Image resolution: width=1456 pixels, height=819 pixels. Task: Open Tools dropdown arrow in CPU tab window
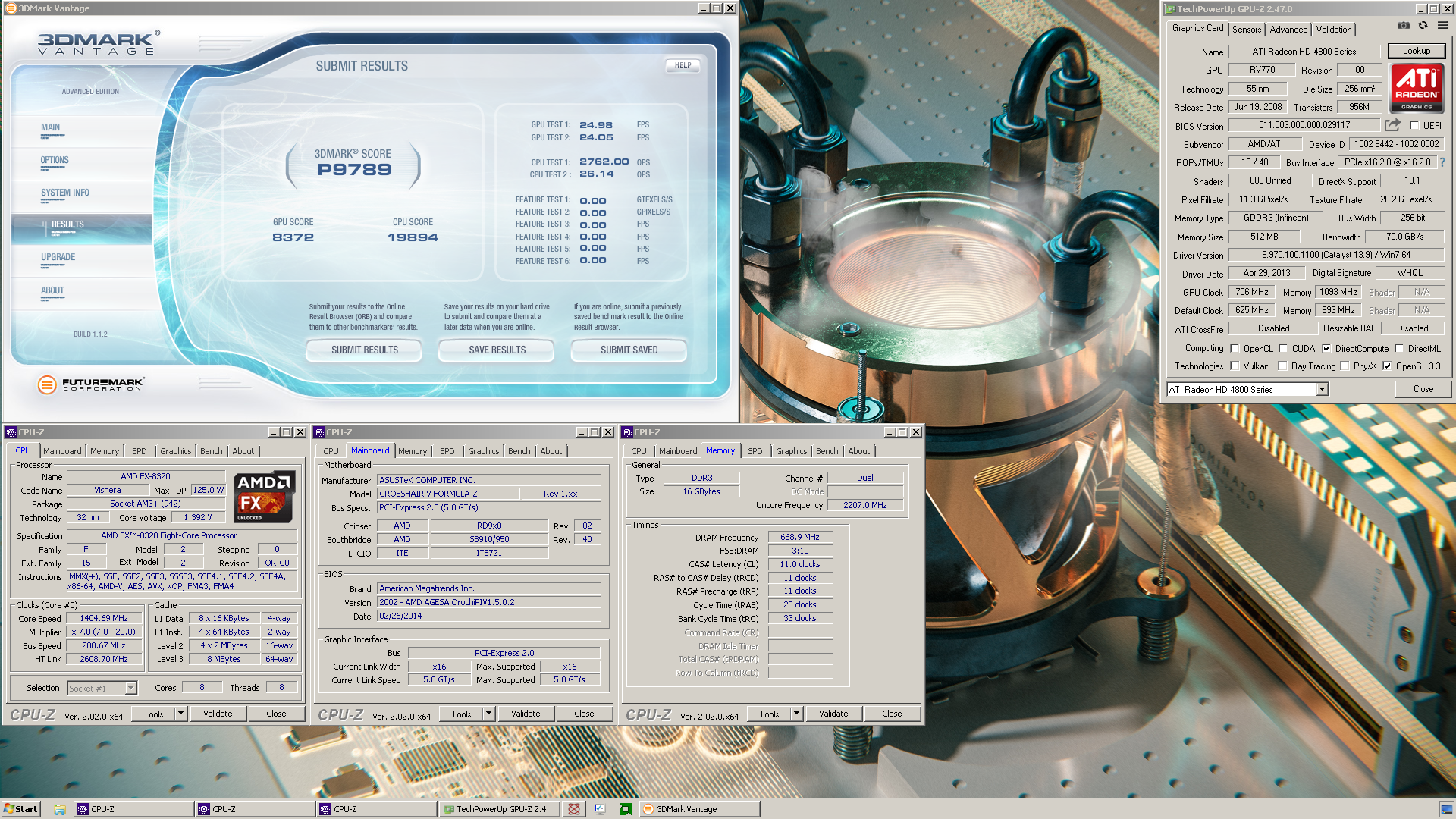180,714
